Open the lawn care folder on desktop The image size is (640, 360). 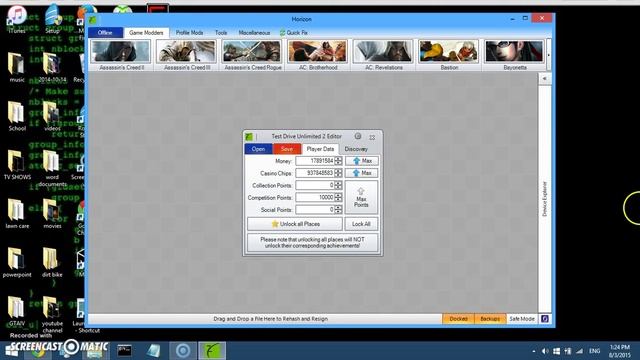click(17, 214)
